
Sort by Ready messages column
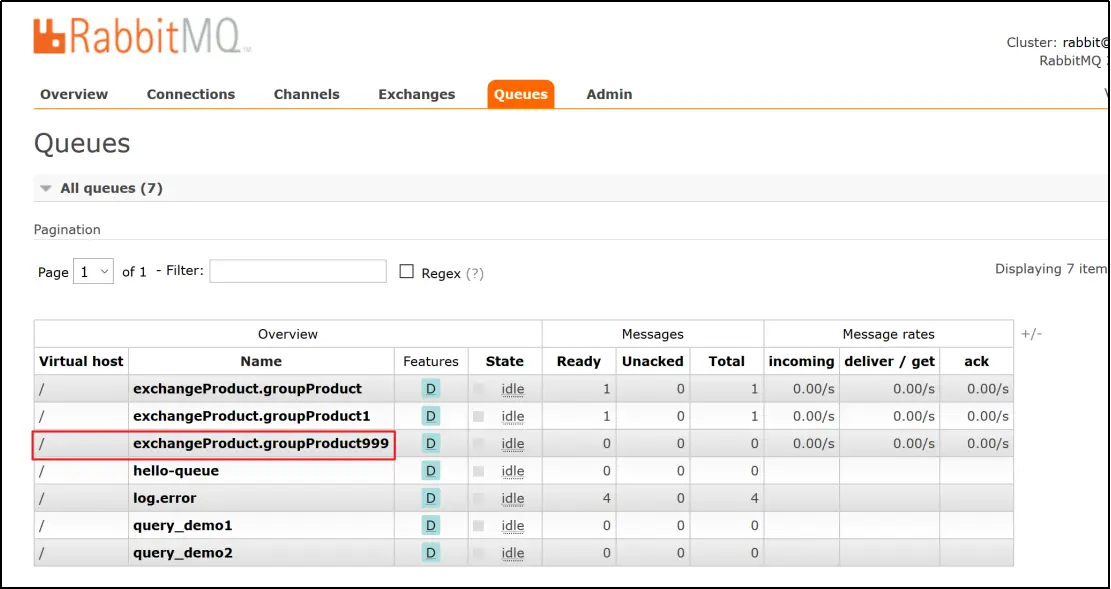tap(579, 361)
